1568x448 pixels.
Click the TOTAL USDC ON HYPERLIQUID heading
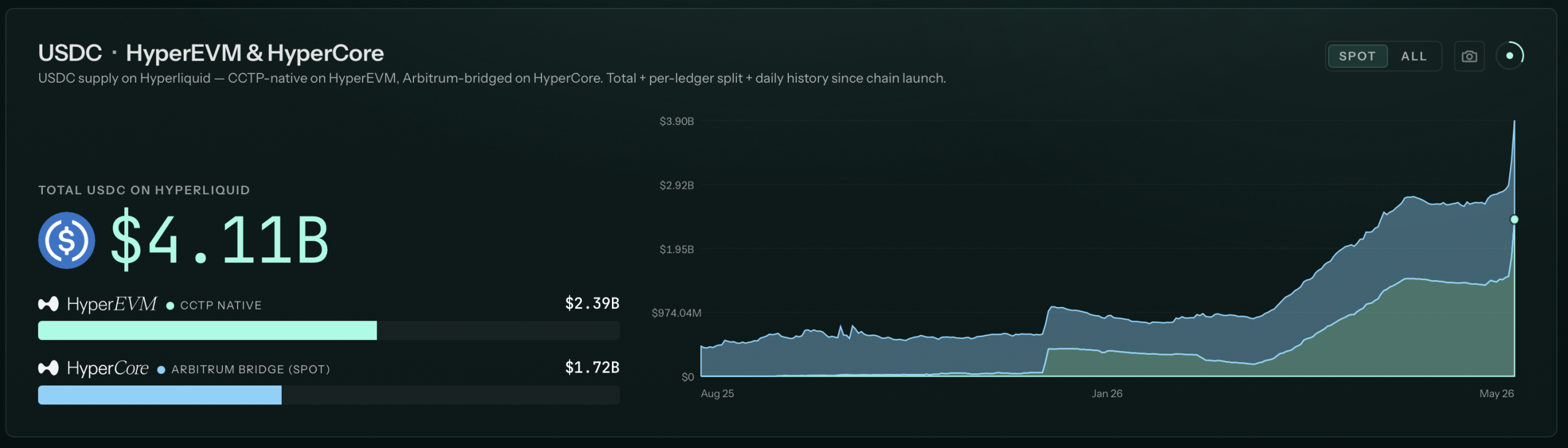click(144, 190)
